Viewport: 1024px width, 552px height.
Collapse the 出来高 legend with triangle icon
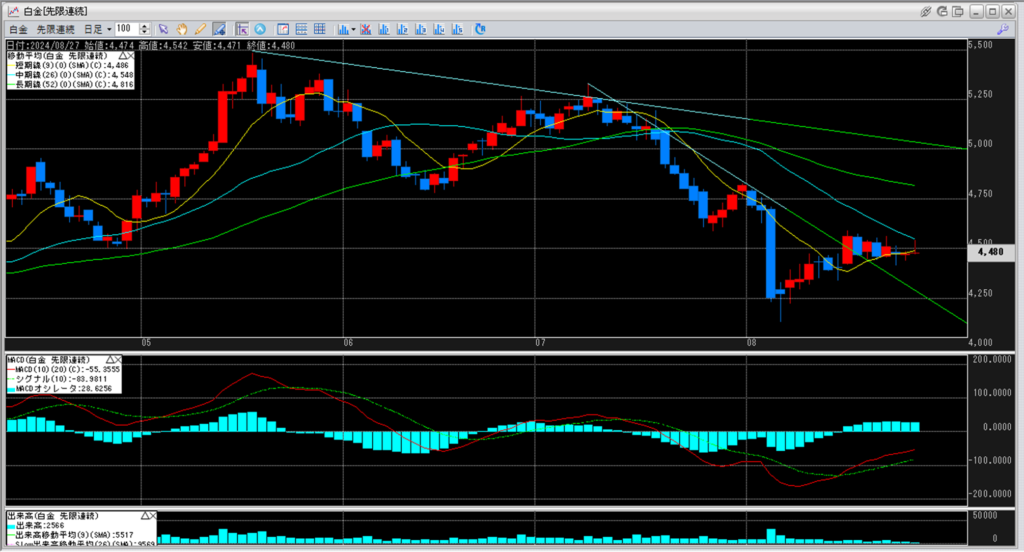145,516
